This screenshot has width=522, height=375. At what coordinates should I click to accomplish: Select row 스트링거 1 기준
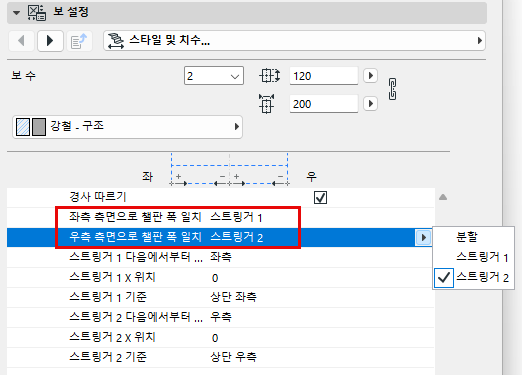click(221, 297)
